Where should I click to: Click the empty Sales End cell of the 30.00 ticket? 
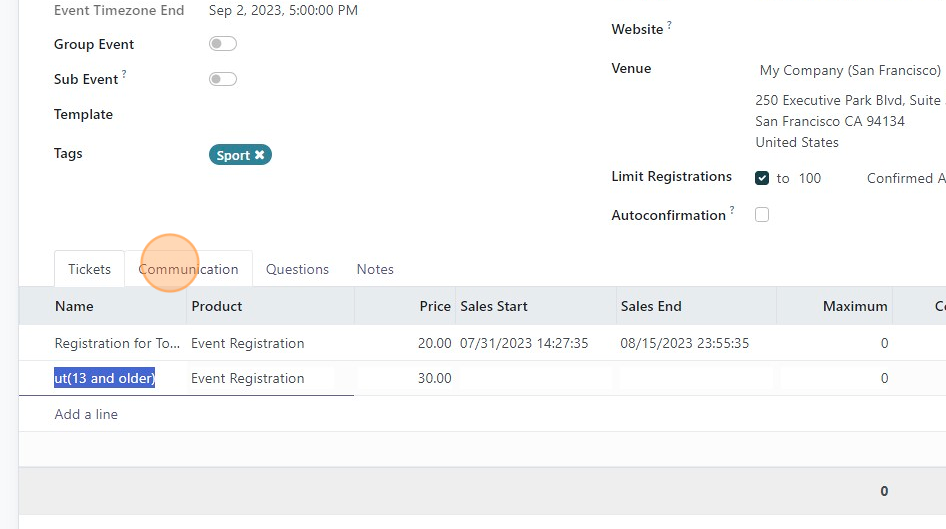(x=696, y=378)
